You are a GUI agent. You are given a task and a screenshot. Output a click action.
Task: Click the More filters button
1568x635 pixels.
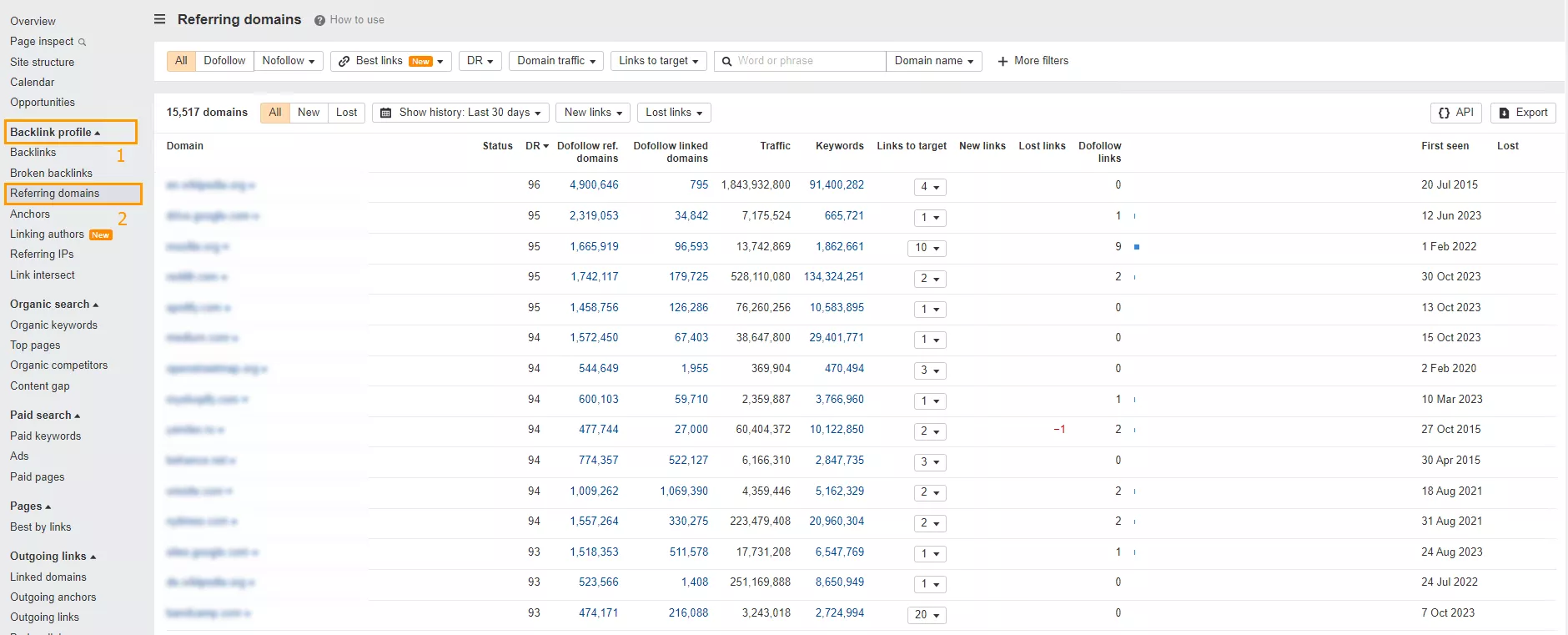(1033, 61)
